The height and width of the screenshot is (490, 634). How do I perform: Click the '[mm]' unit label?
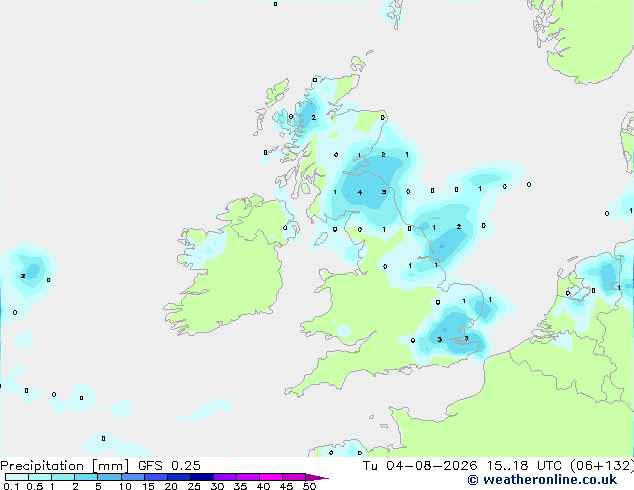click(110, 466)
